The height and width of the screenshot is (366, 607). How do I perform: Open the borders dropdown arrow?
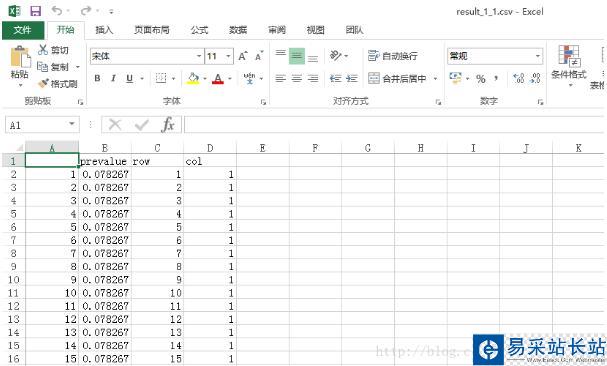click(x=173, y=79)
